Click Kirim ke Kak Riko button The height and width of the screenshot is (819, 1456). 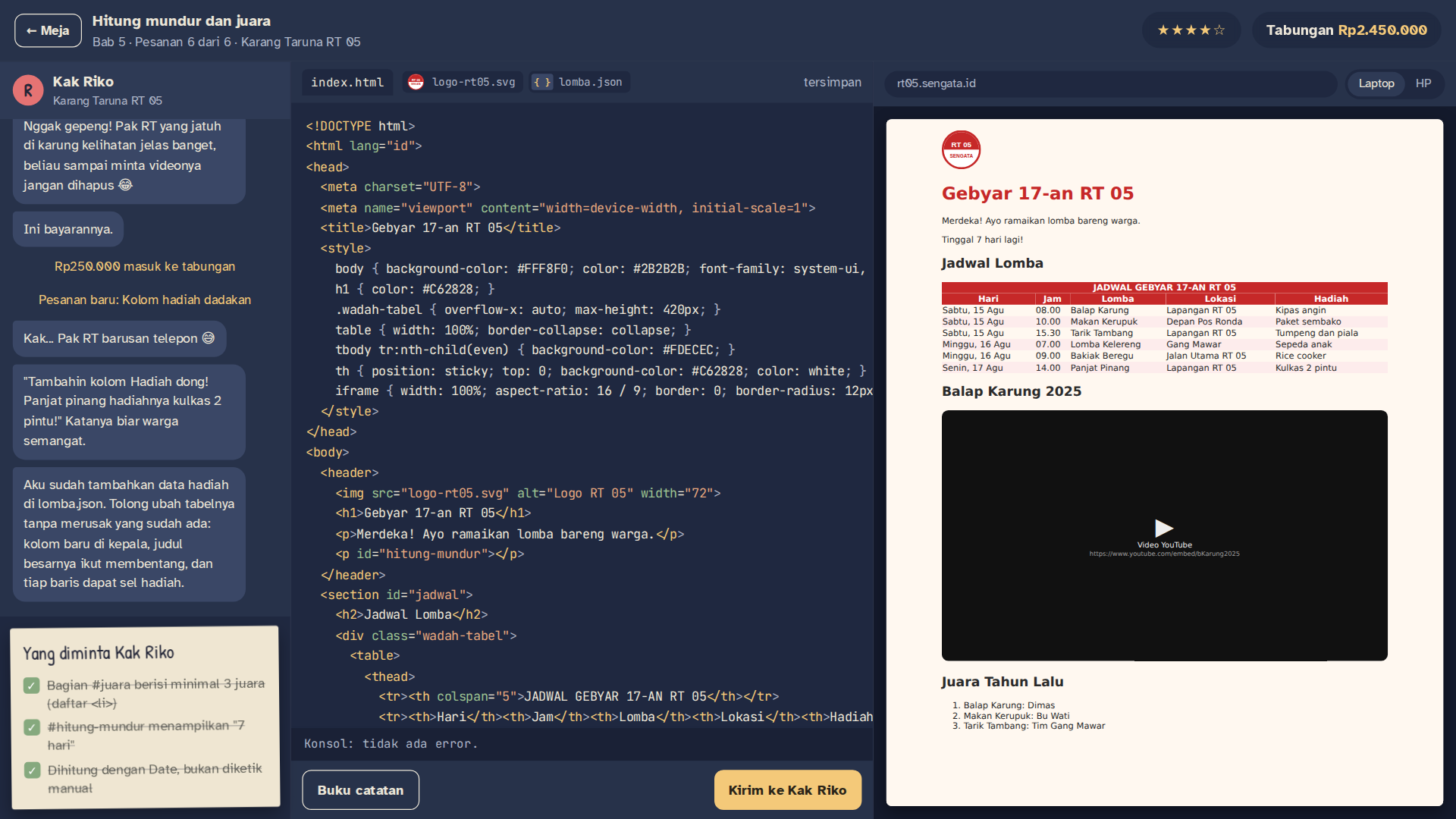[x=787, y=790]
